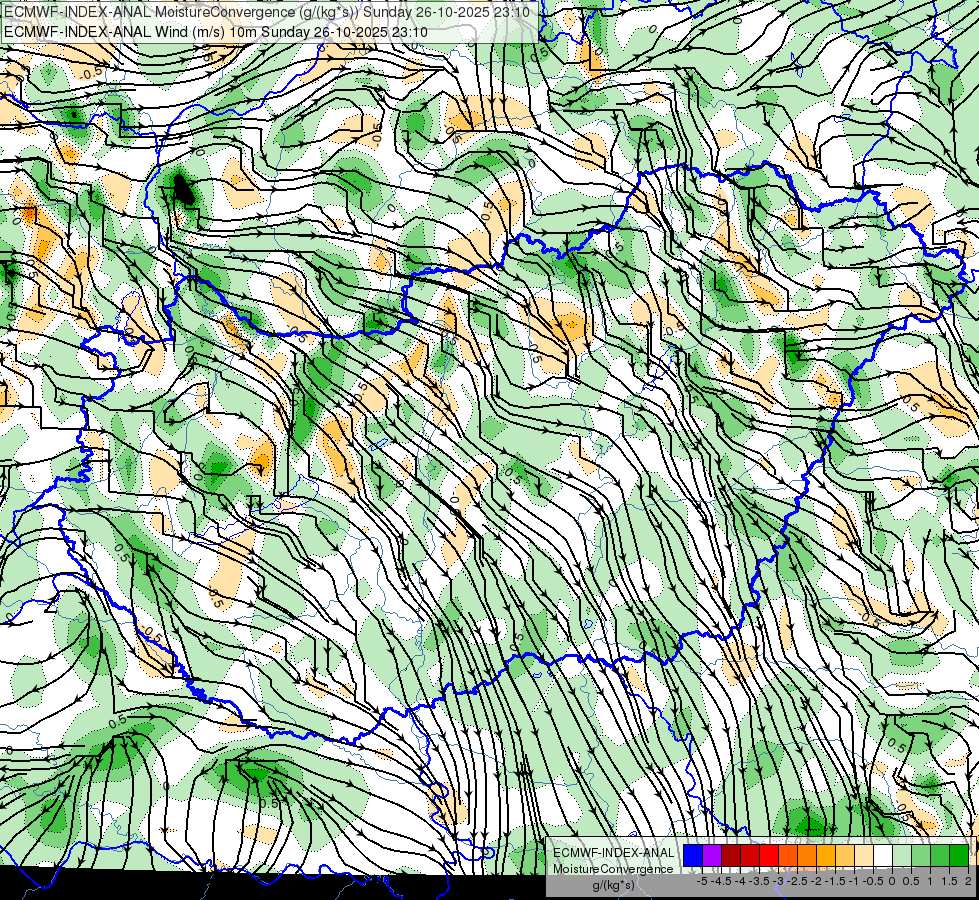979x900 pixels.
Task: Click the 'g/(kg*s)' unit in legend
Action: click(613, 885)
